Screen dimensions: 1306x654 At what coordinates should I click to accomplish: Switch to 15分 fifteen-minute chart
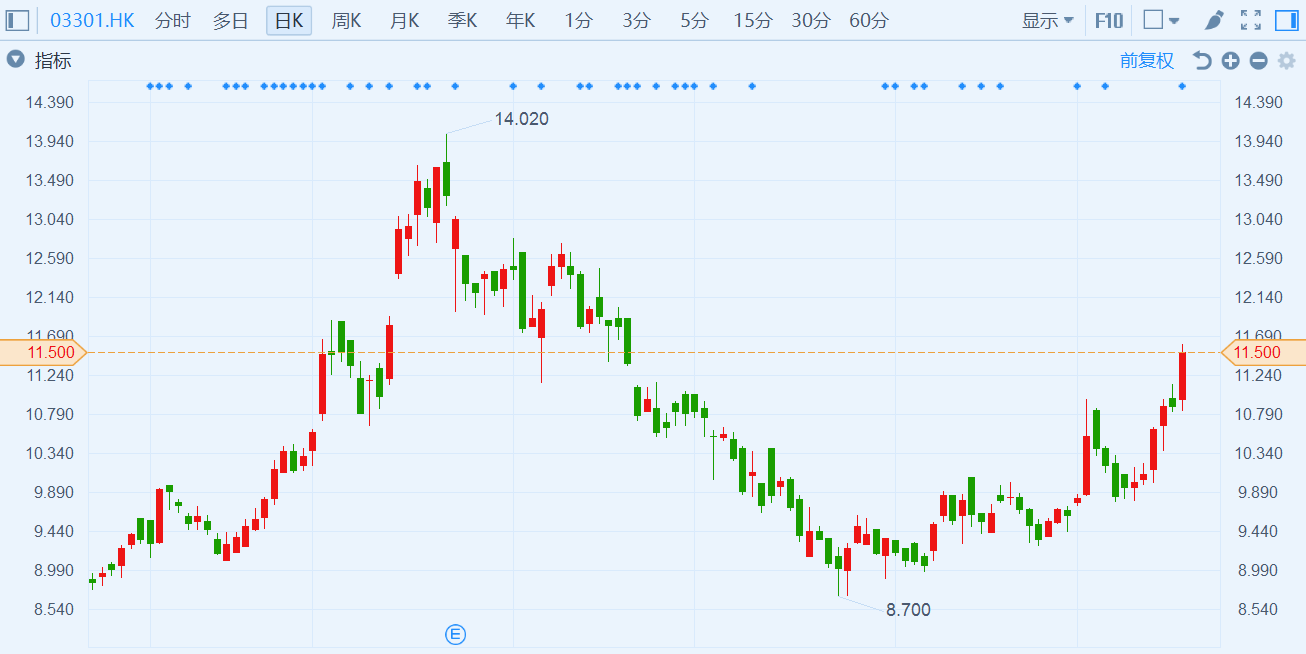coord(753,20)
